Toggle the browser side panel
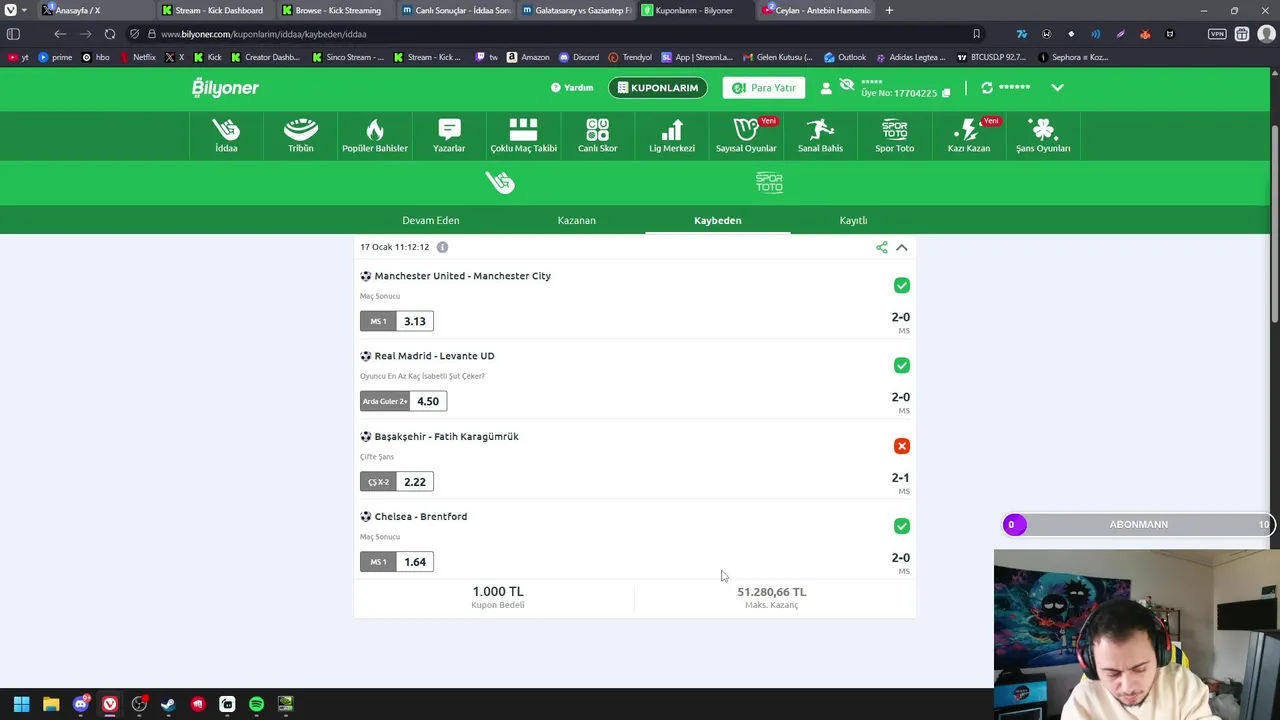 tap(13, 34)
